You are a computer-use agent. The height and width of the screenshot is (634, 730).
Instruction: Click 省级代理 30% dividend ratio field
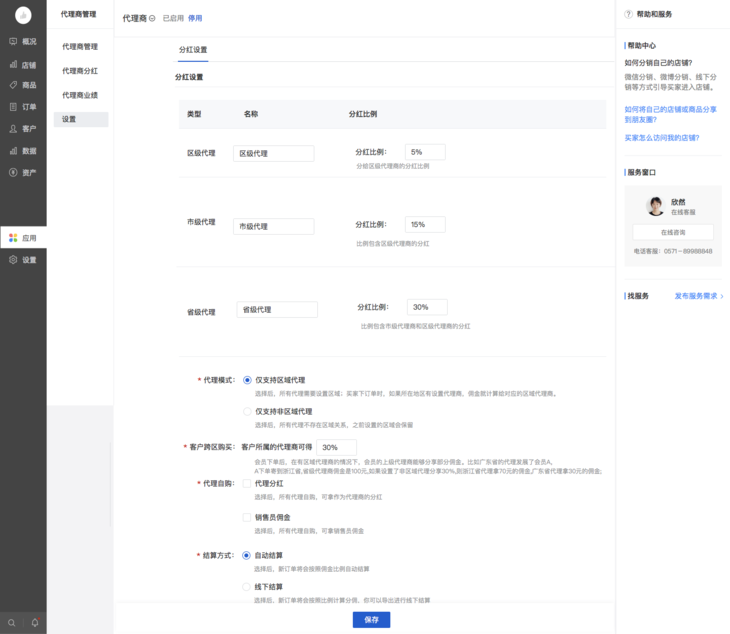click(x=427, y=307)
